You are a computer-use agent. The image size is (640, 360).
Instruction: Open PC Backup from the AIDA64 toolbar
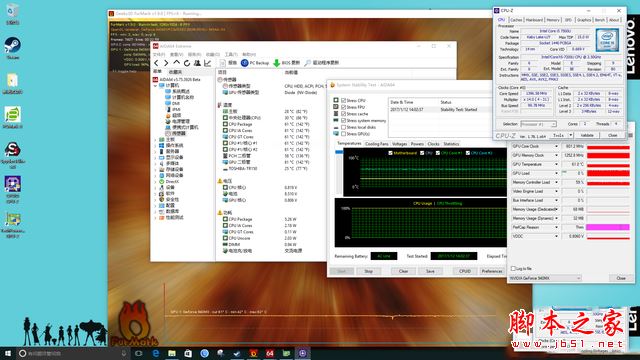click(x=255, y=63)
